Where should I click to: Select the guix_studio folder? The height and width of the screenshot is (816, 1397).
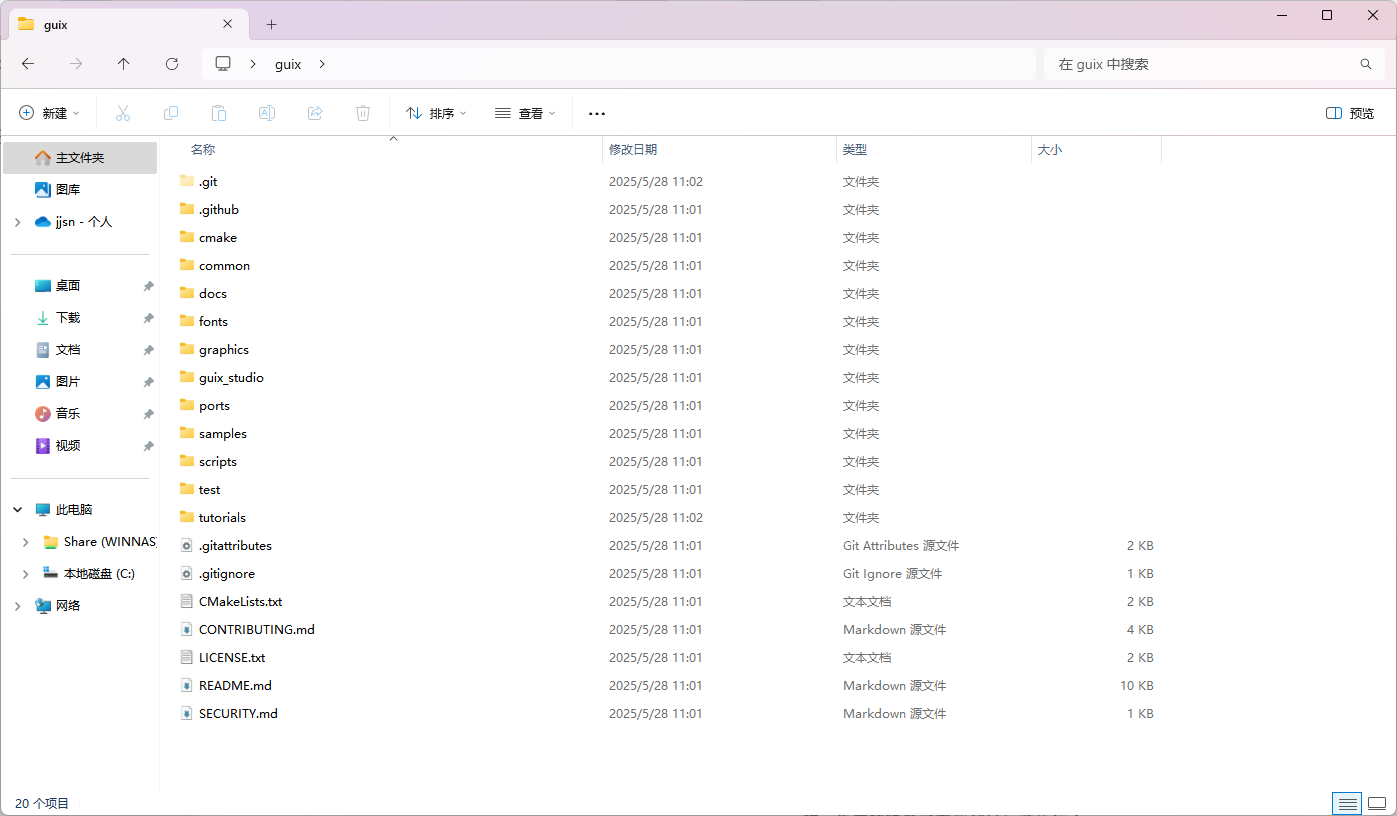coord(231,378)
